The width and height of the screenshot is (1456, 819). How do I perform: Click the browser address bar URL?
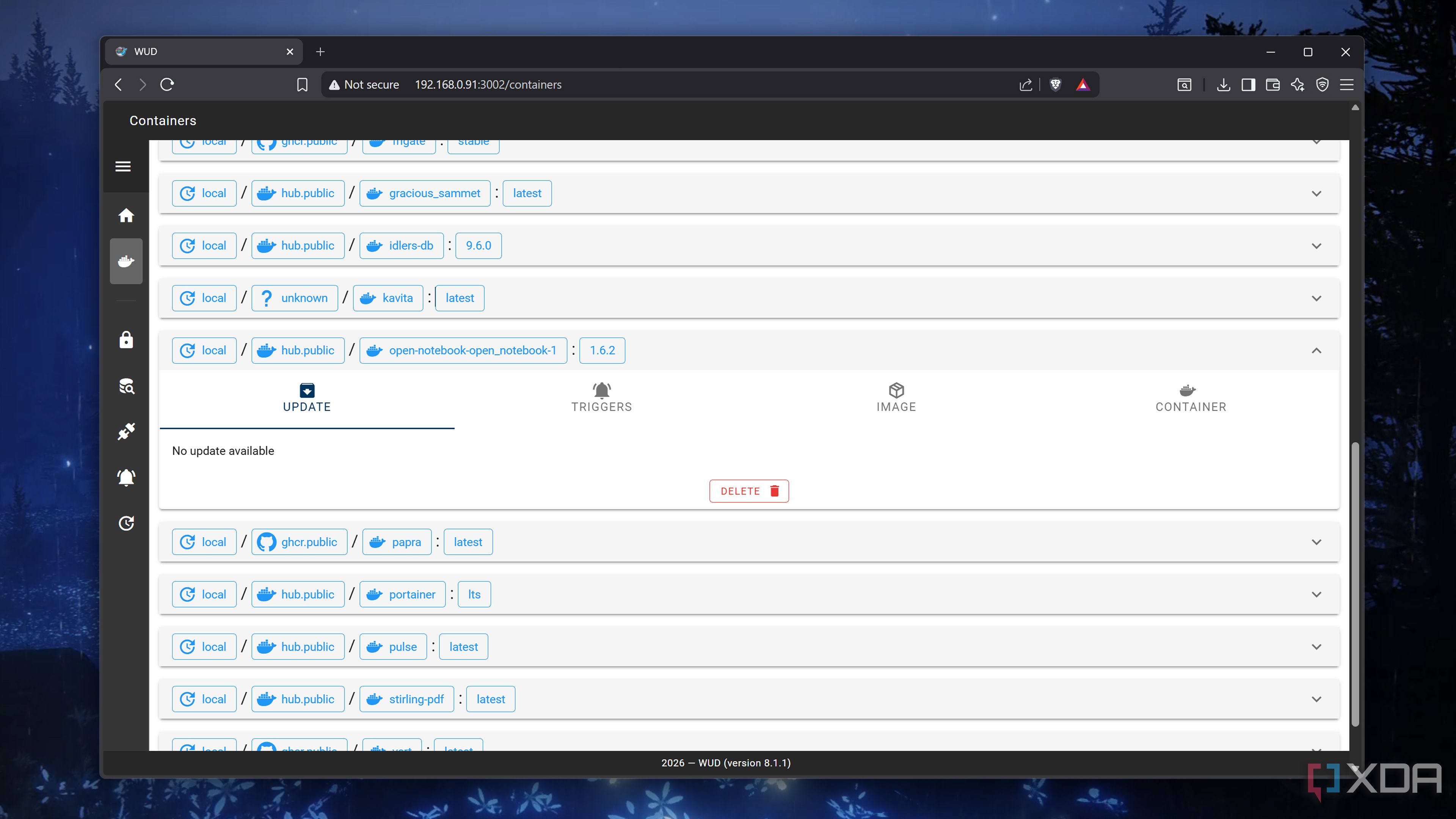pyautogui.click(x=488, y=85)
